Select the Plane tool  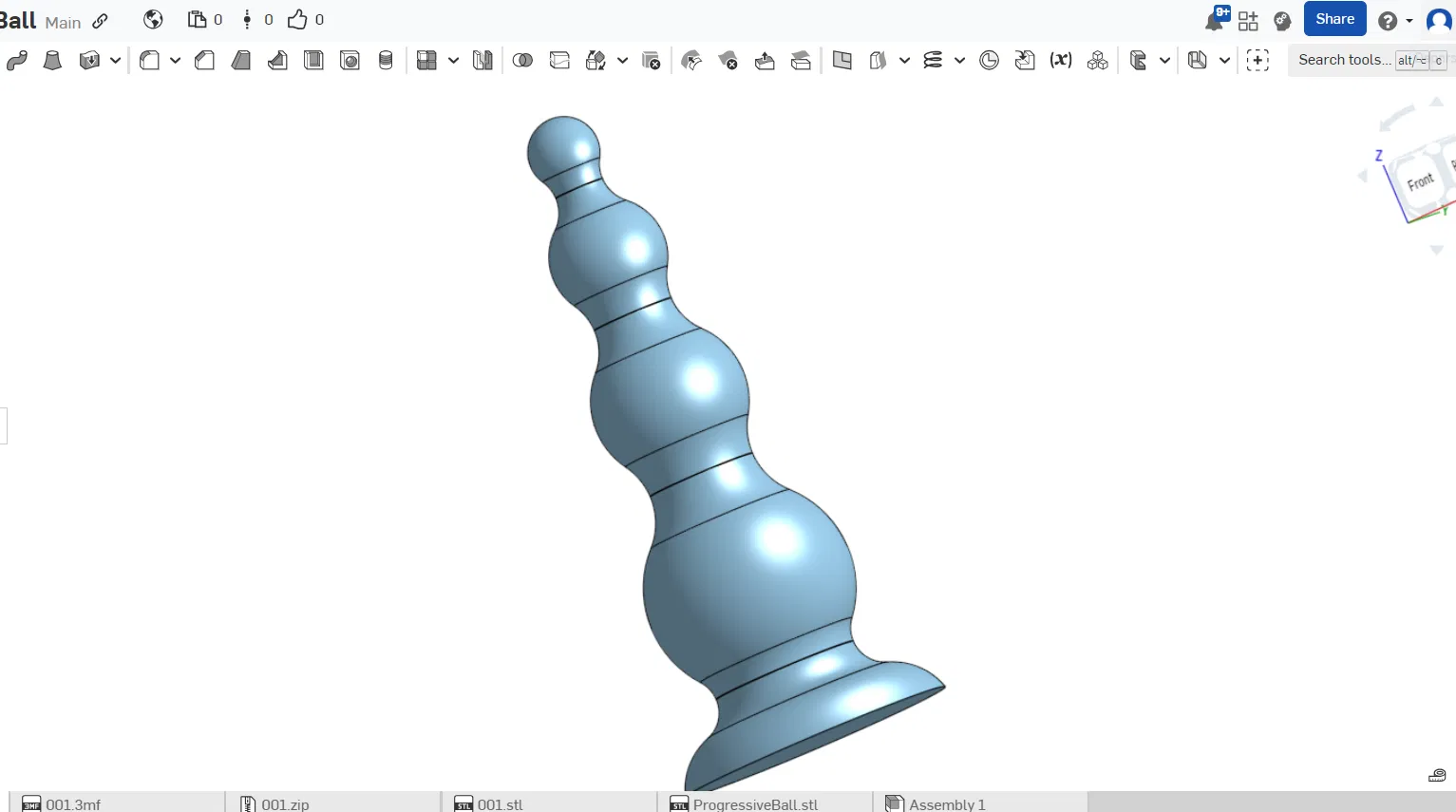click(841, 61)
